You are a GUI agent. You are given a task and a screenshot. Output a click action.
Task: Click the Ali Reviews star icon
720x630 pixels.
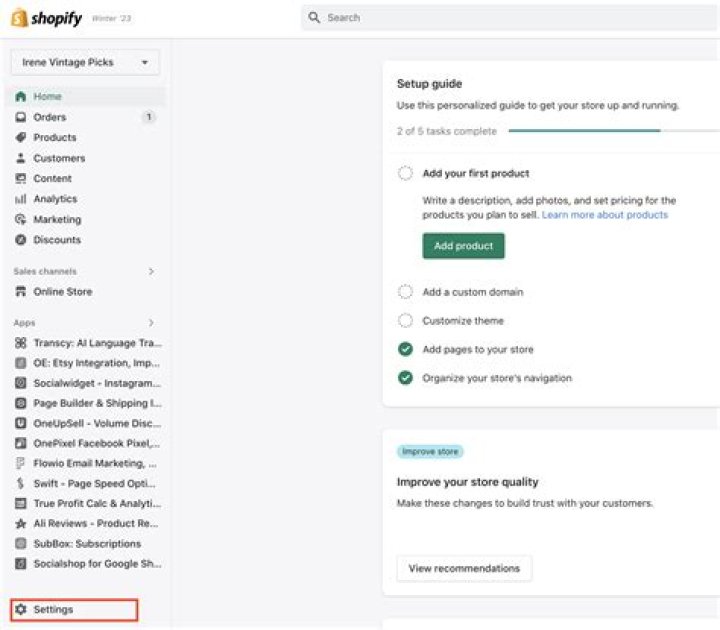point(21,523)
